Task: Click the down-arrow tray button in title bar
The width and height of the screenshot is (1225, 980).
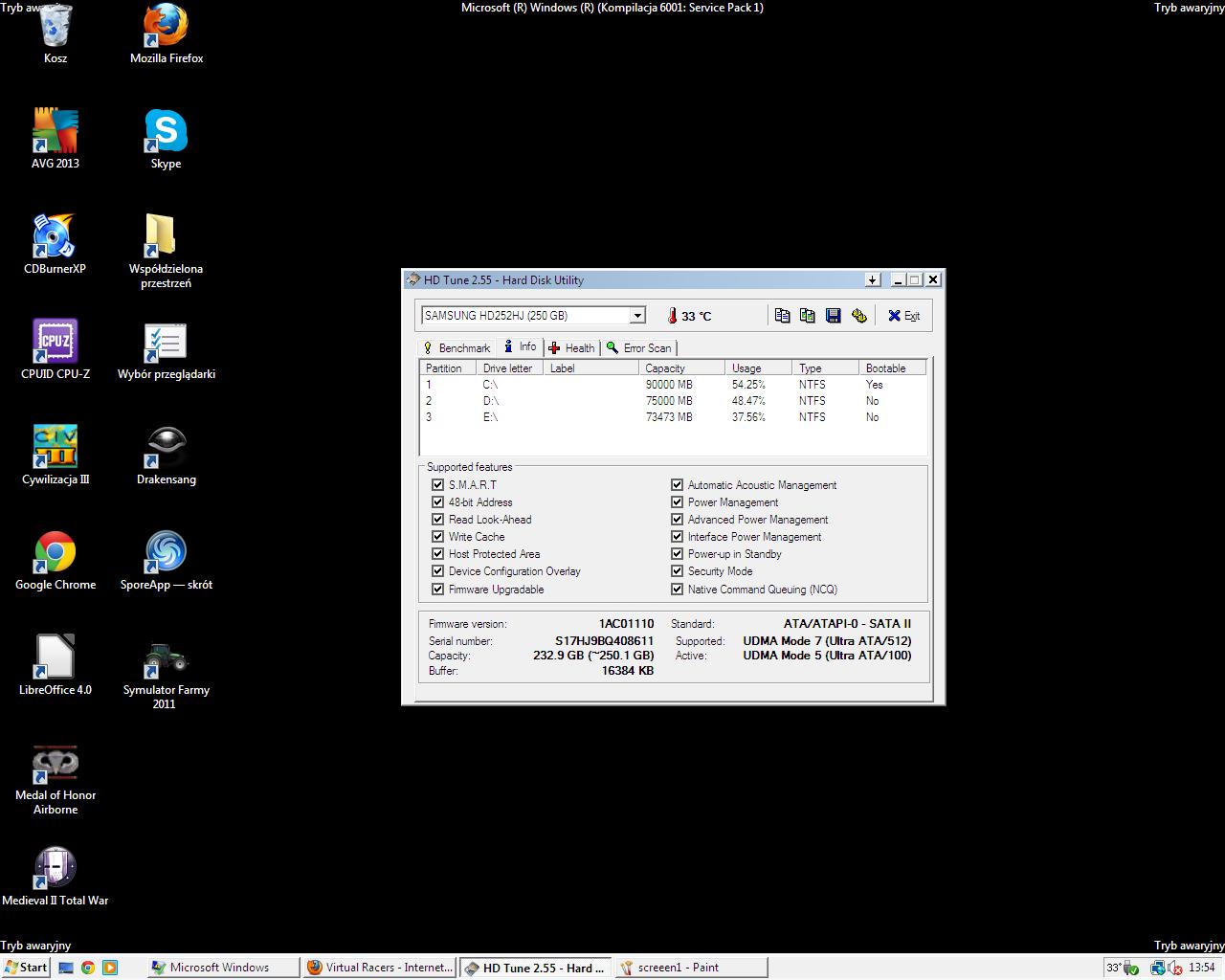Action: [x=872, y=279]
